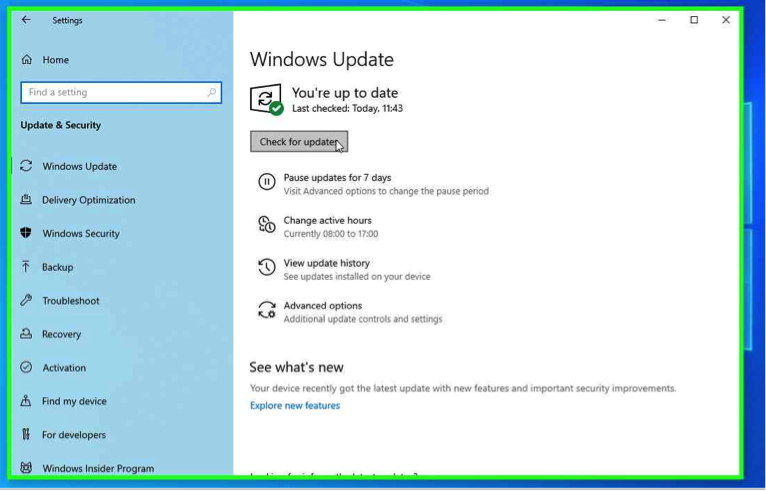Select Windows Insider Program
Image resolution: width=766 pixels, height=491 pixels.
[x=98, y=468]
